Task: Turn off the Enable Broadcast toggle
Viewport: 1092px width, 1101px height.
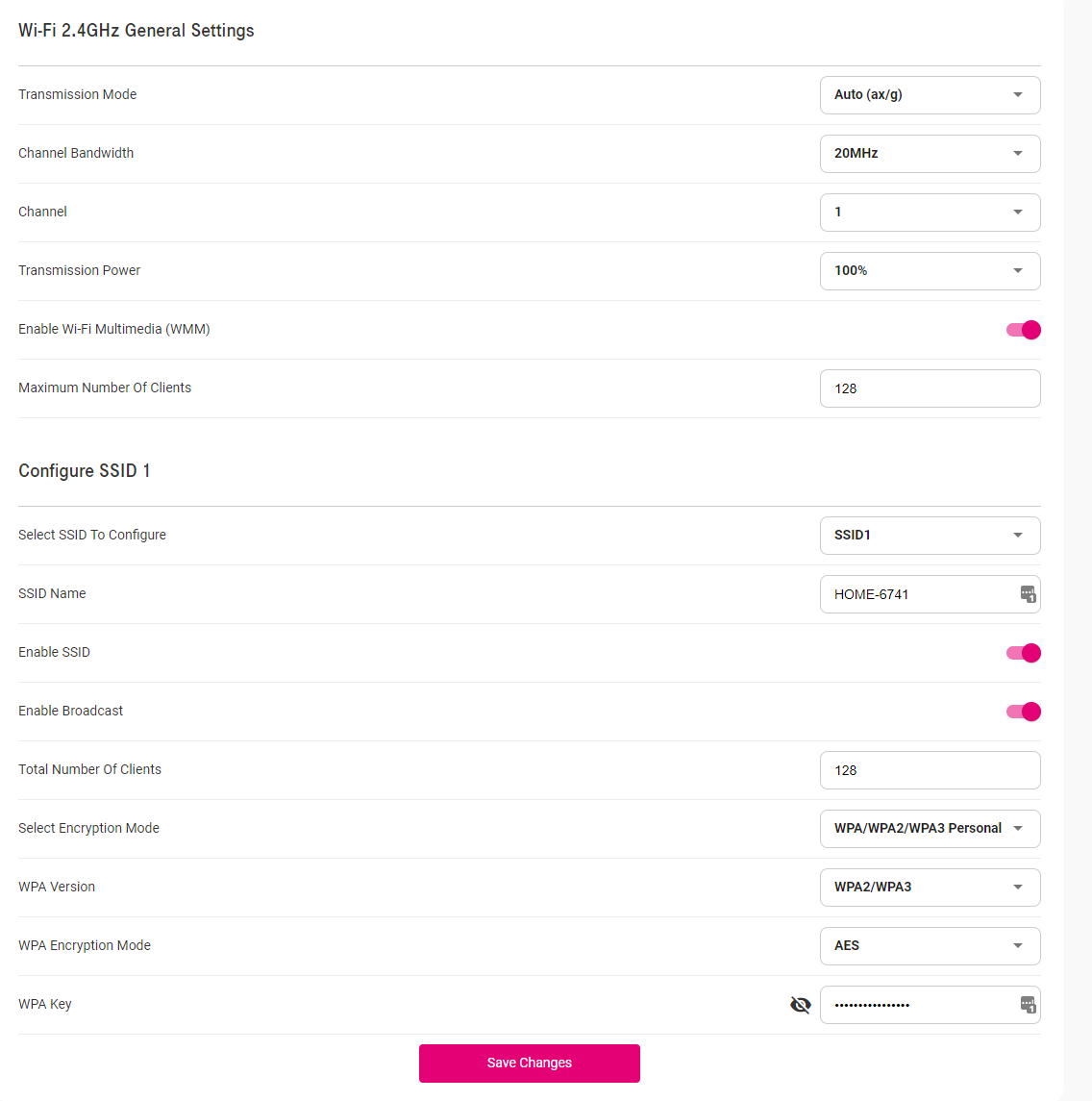Action: (x=1023, y=711)
